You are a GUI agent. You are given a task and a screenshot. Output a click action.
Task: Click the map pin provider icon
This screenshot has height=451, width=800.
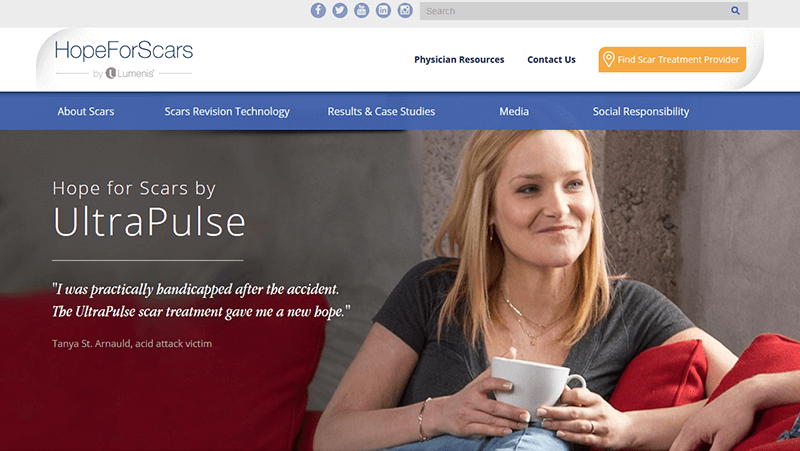point(608,59)
